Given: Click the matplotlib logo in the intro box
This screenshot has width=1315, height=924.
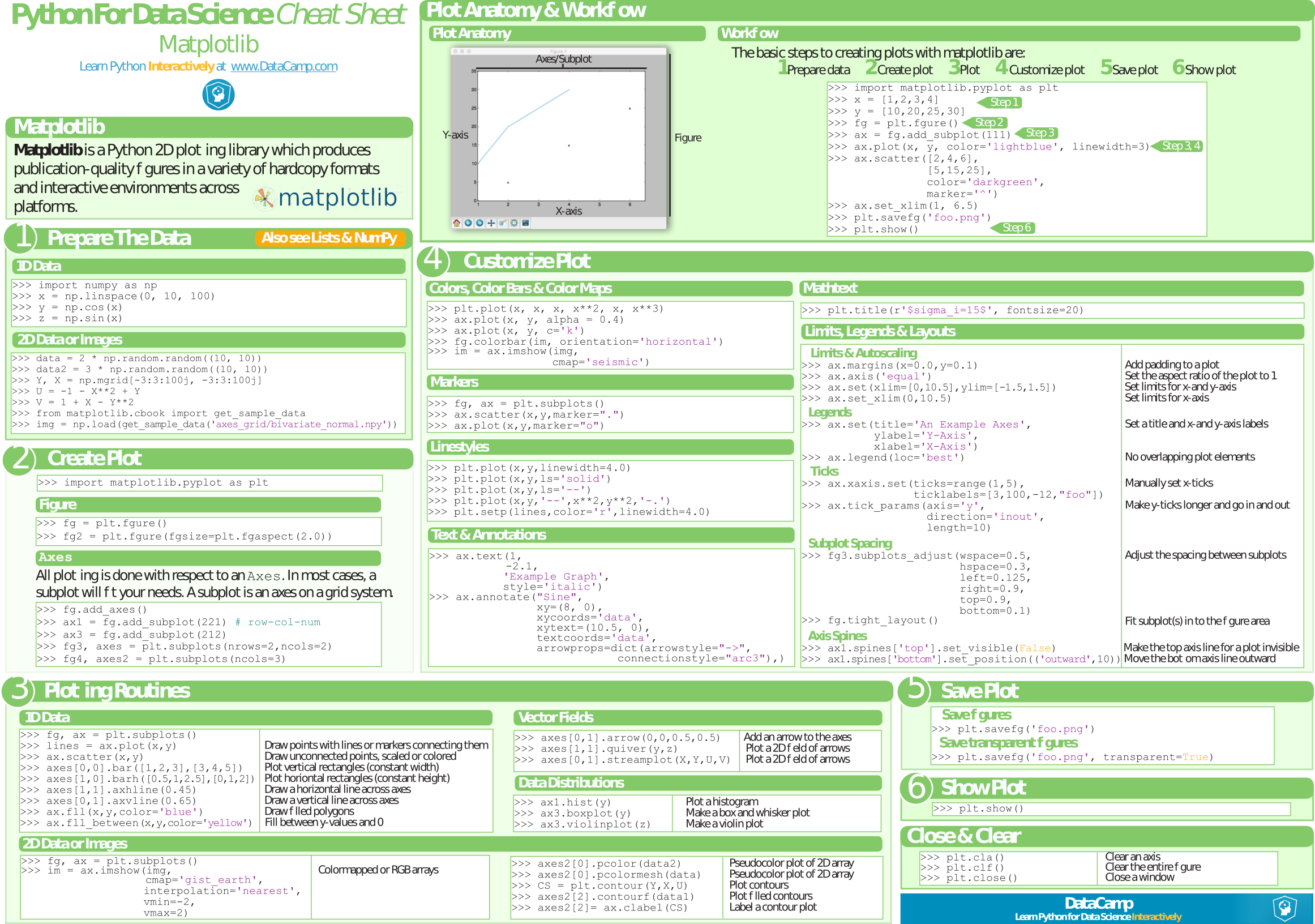Looking at the screenshot, I should click(325, 198).
